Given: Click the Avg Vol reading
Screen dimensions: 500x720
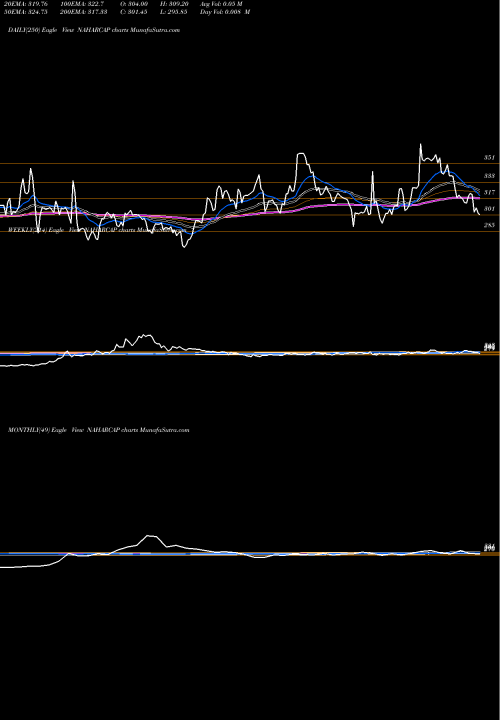Looking at the screenshot, I should click(x=221, y=3).
